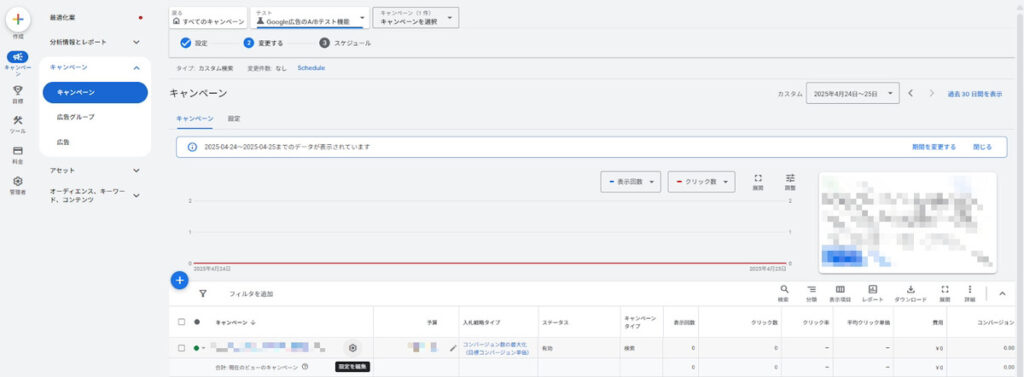The image size is (1024, 377).
Task: Click the chart 展開 fullscreen icon
Action: [x=758, y=178]
